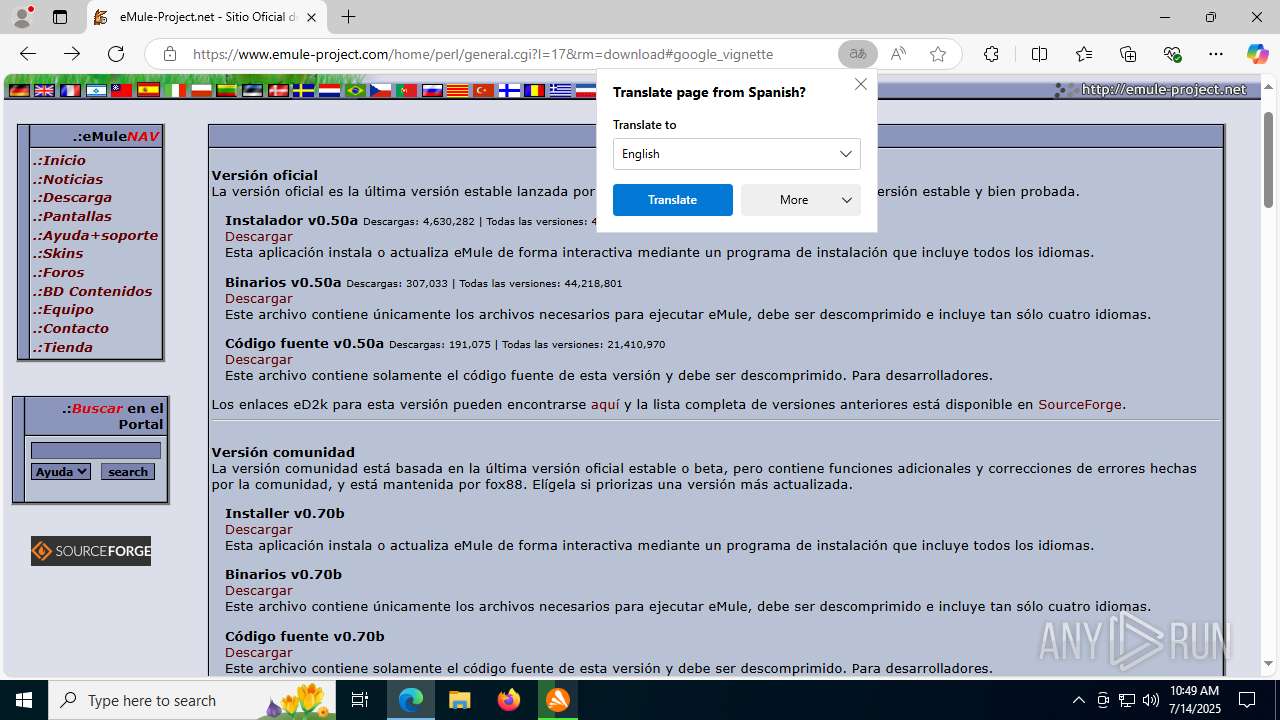This screenshot has width=1280, height=720.
Task: Select the Russian flag language
Action: point(432,90)
